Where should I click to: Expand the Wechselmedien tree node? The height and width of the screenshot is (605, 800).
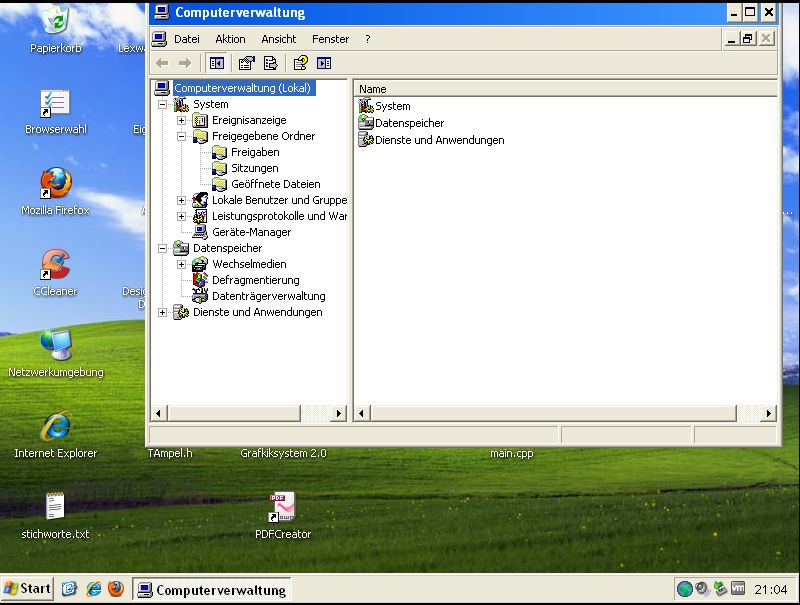pyautogui.click(x=182, y=264)
